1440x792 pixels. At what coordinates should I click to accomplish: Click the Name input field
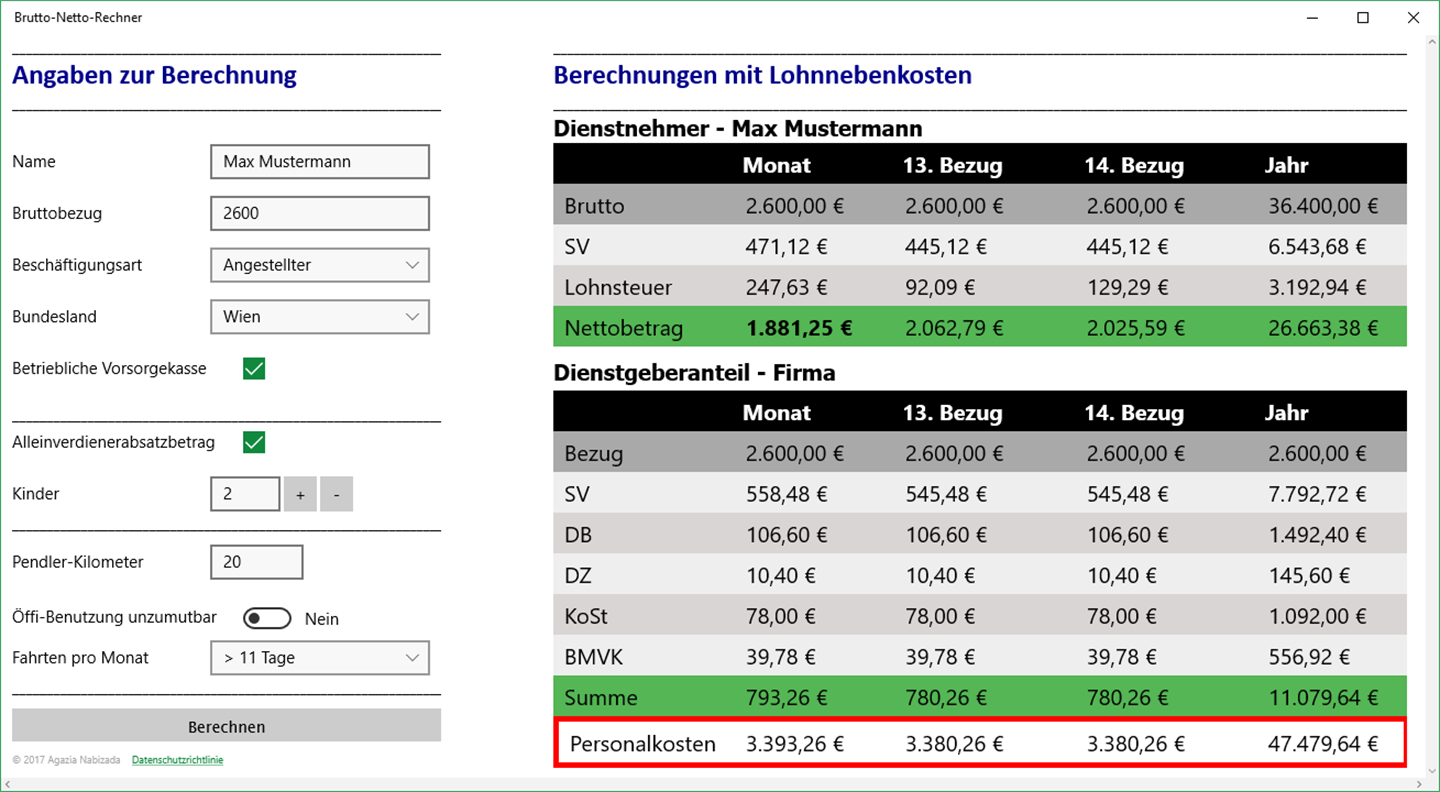tap(320, 162)
